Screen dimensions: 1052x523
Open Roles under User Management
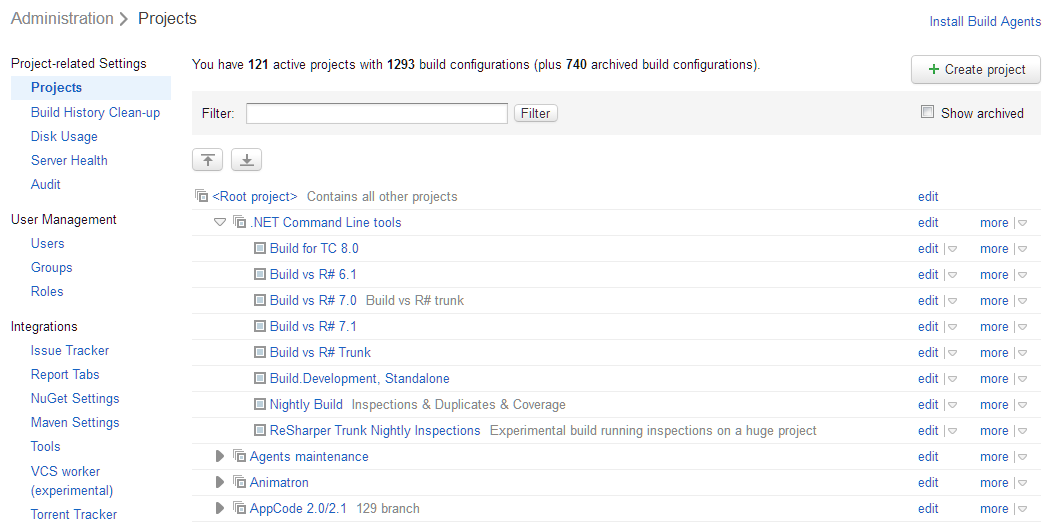[47, 292]
